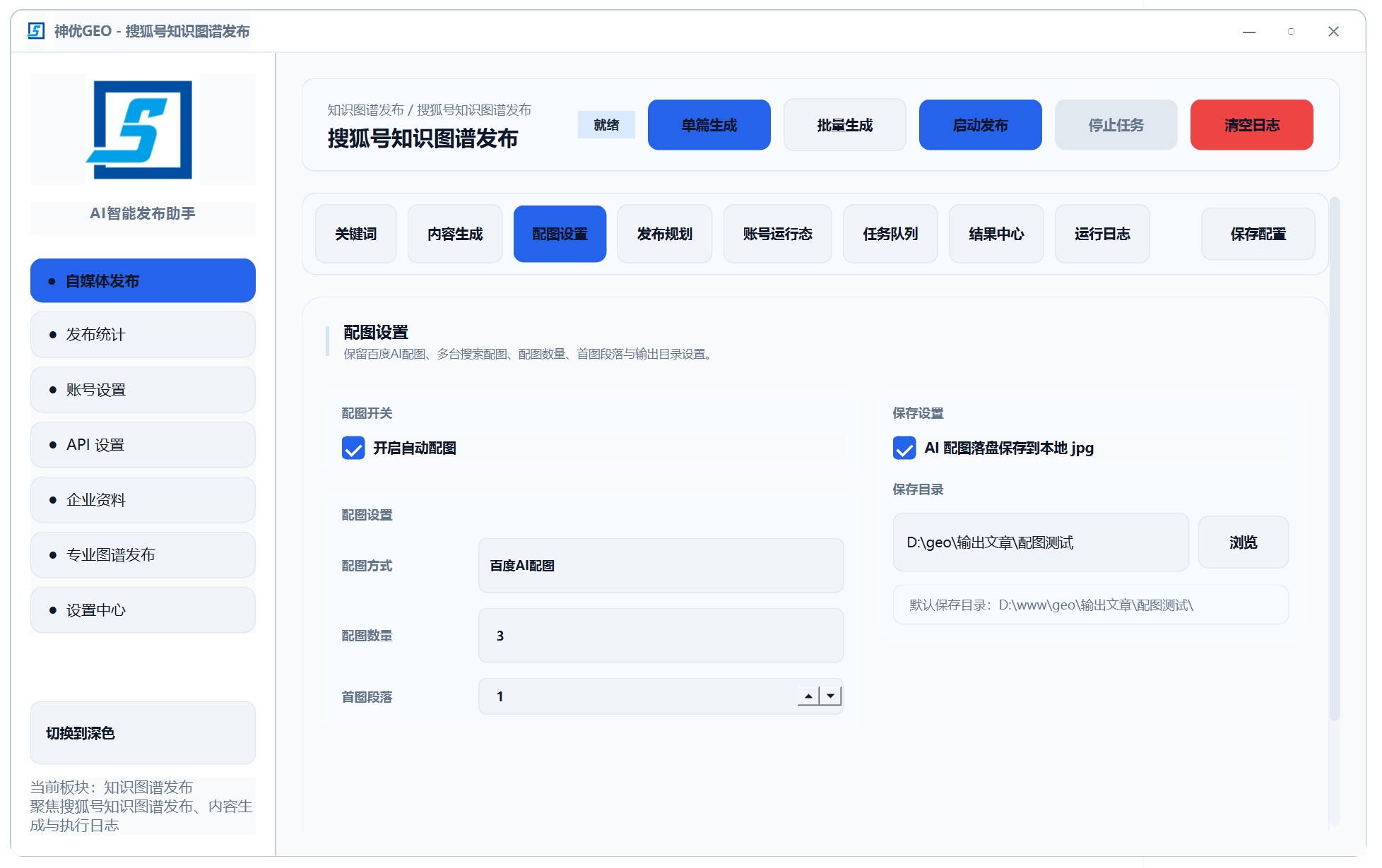
Task: Click the 配图数量 field showing 3
Action: (x=661, y=635)
